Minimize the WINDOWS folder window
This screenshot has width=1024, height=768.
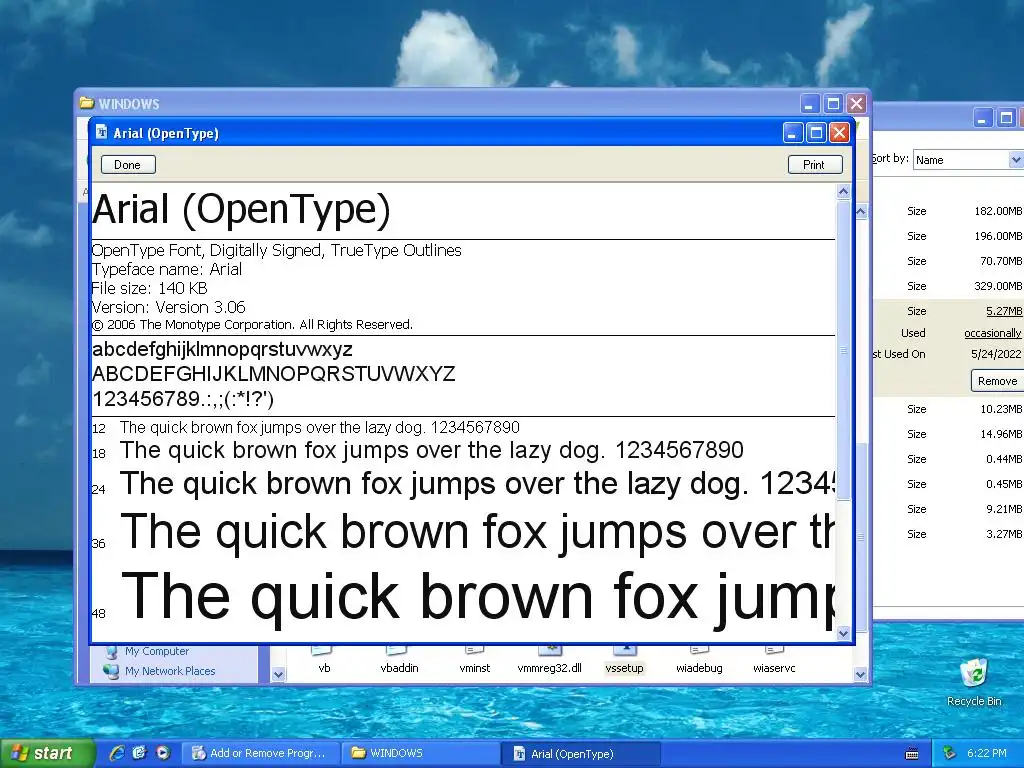[x=809, y=104]
